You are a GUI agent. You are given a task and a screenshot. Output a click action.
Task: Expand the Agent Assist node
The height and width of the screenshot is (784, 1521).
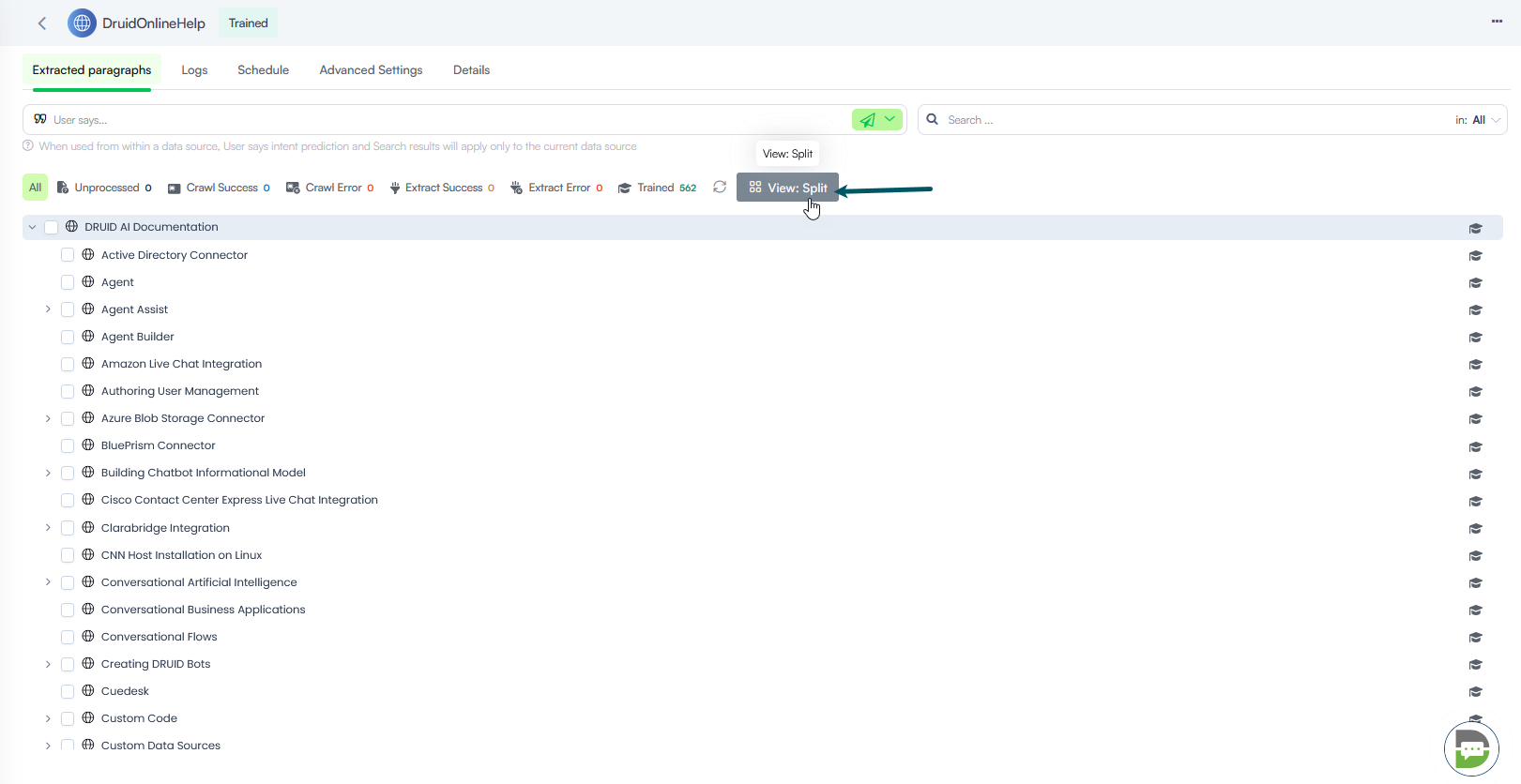[x=48, y=309]
